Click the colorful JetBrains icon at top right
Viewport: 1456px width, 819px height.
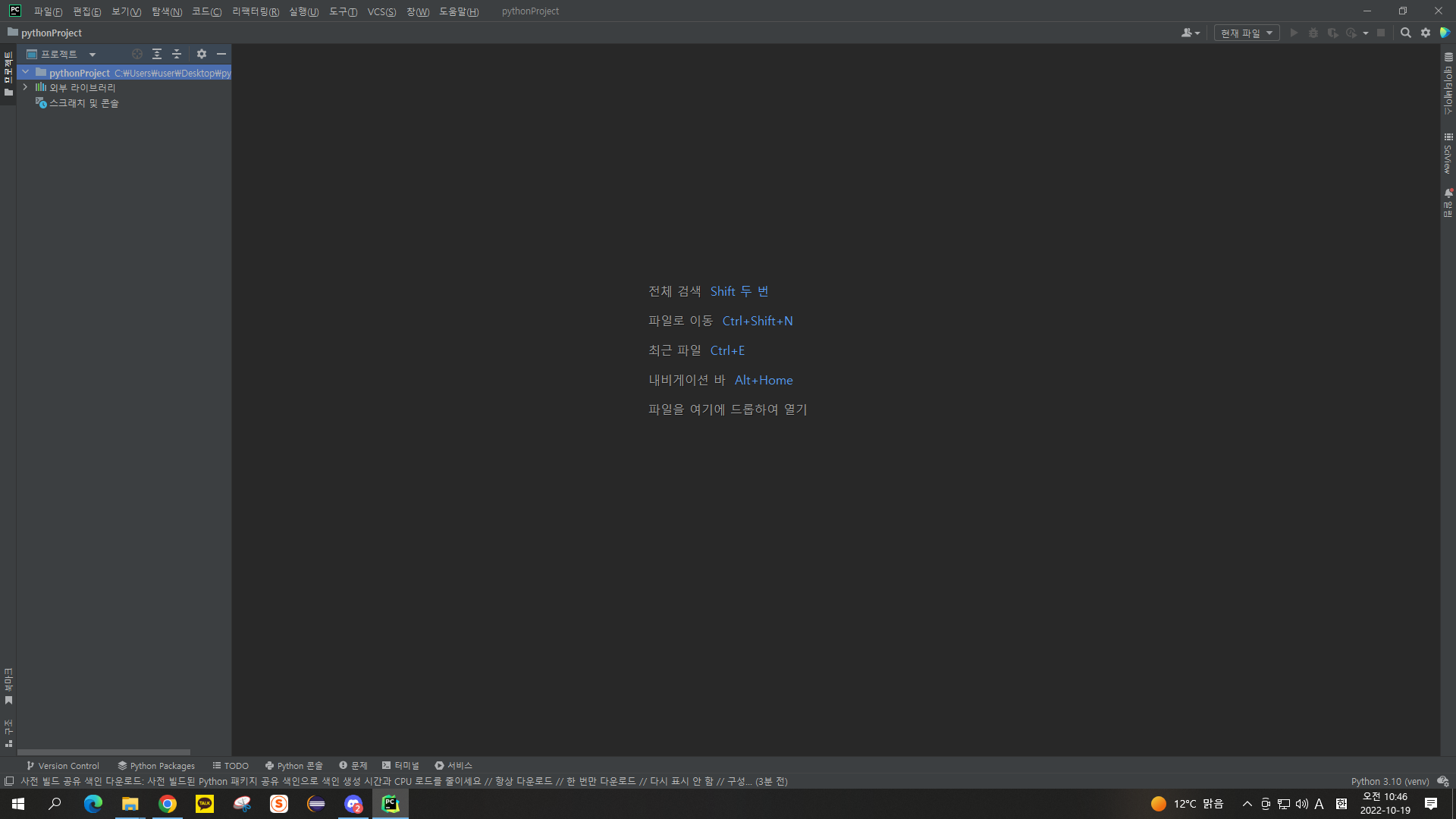point(1445,33)
